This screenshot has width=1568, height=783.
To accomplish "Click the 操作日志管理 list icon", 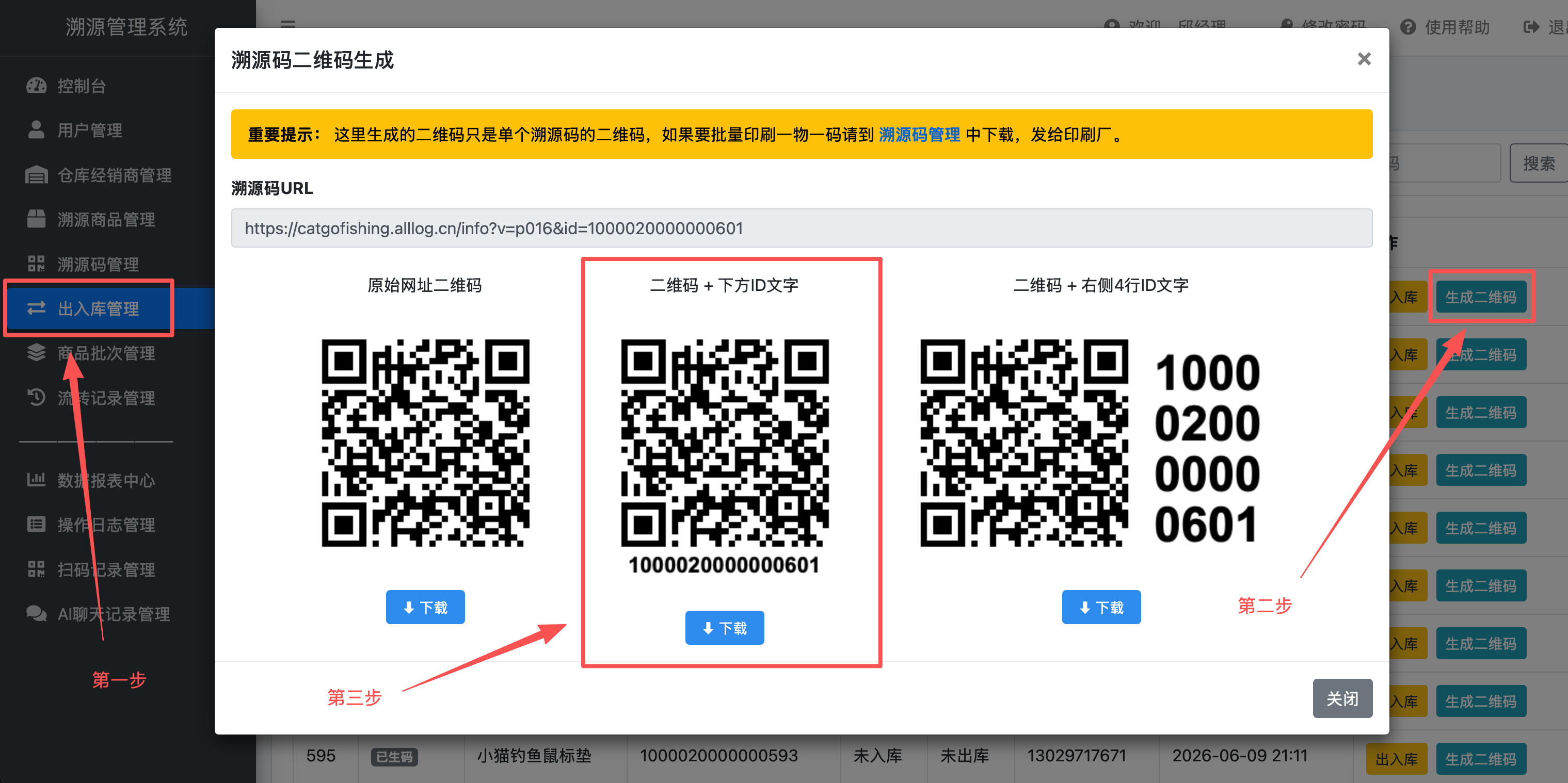I will click(x=37, y=525).
